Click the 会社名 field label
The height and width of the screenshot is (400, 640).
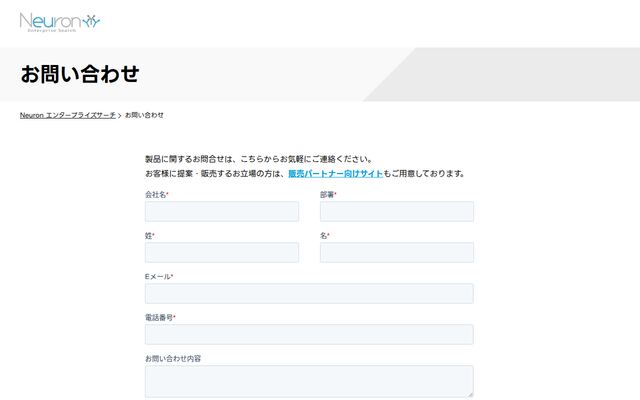click(x=156, y=195)
